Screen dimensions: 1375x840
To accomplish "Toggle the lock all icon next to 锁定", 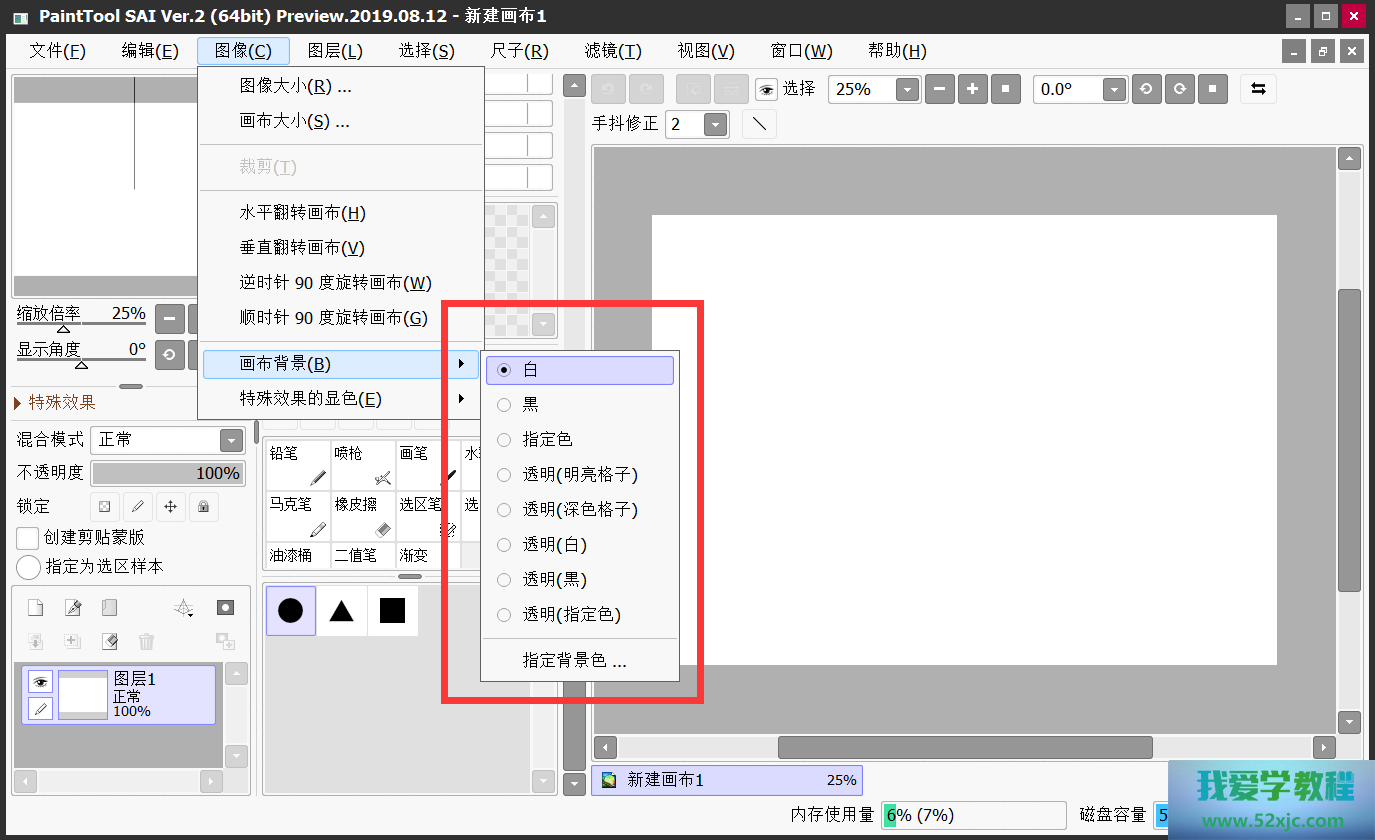I will coord(203,507).
